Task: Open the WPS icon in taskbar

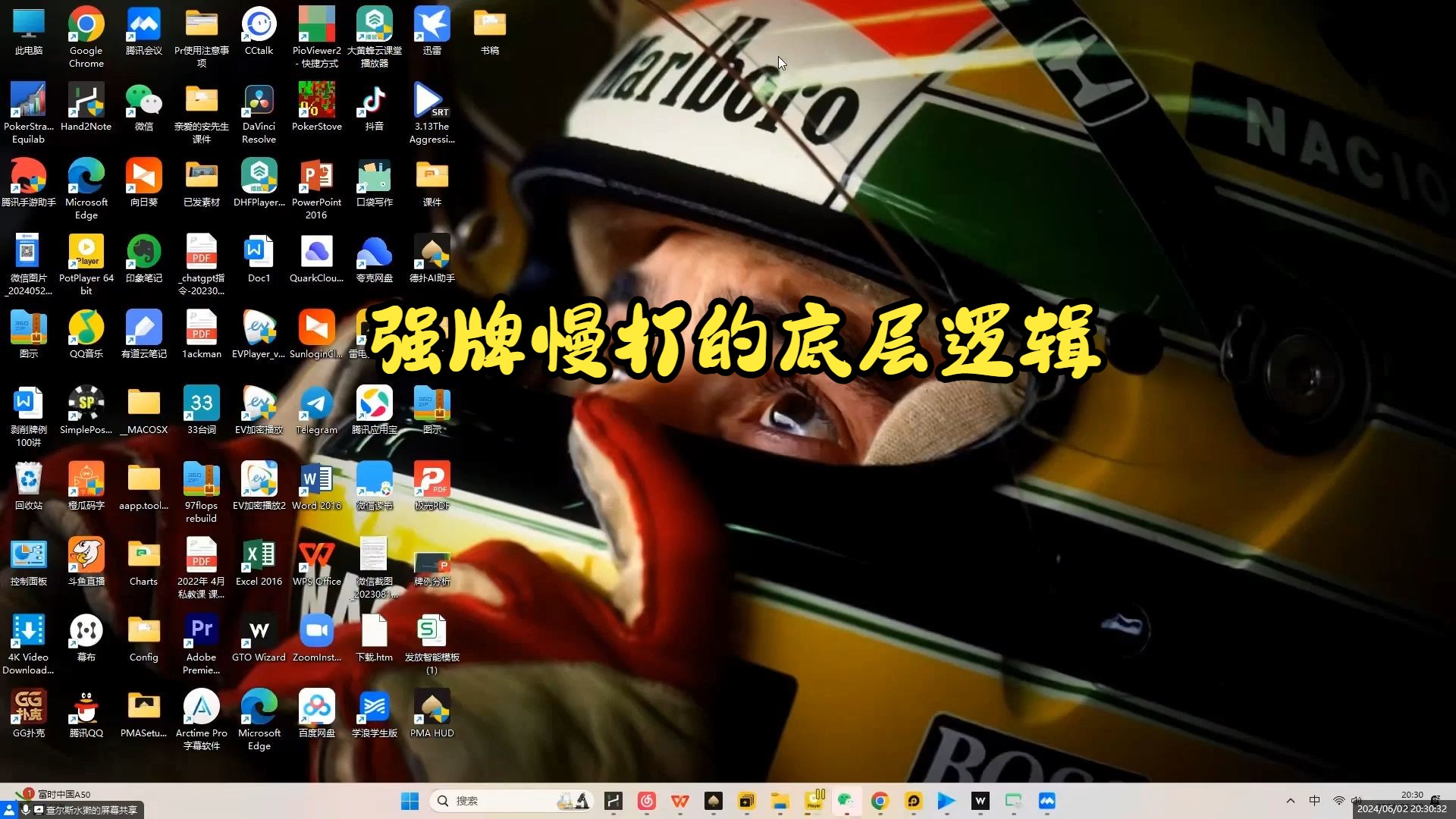Action: tap(680, 801)
